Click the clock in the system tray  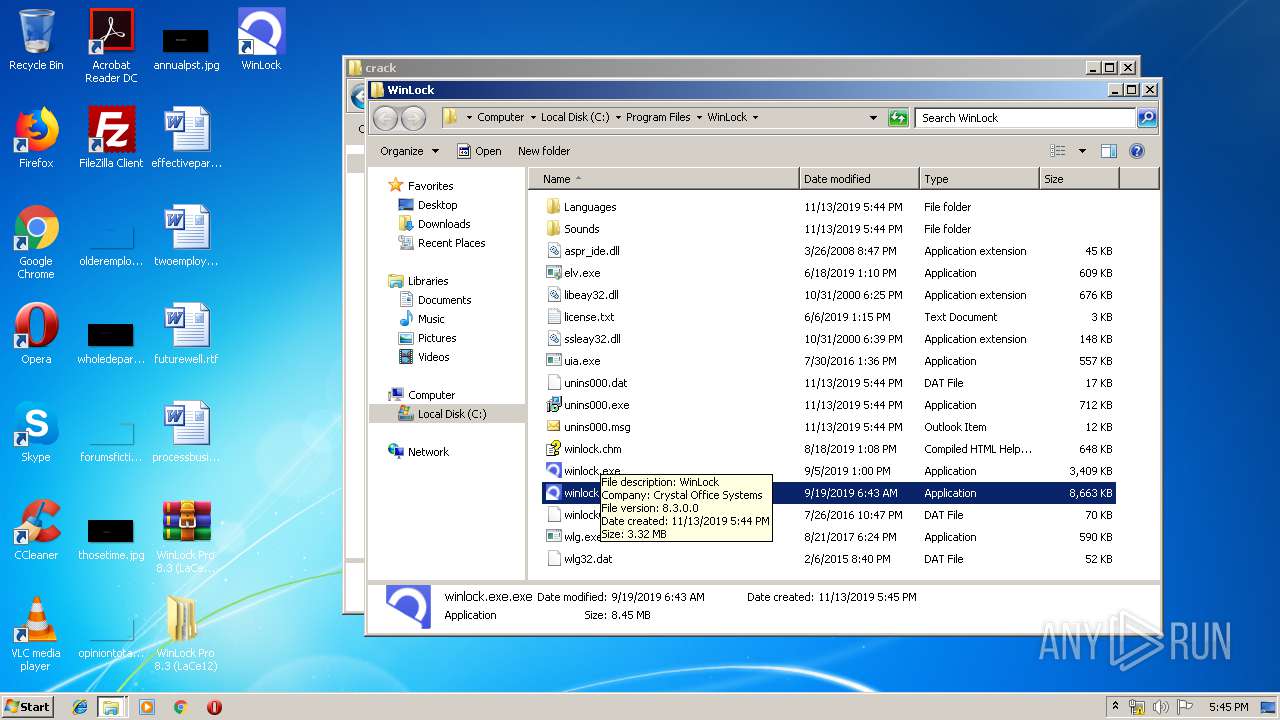pyautogui.click(x=1228, y=707)
